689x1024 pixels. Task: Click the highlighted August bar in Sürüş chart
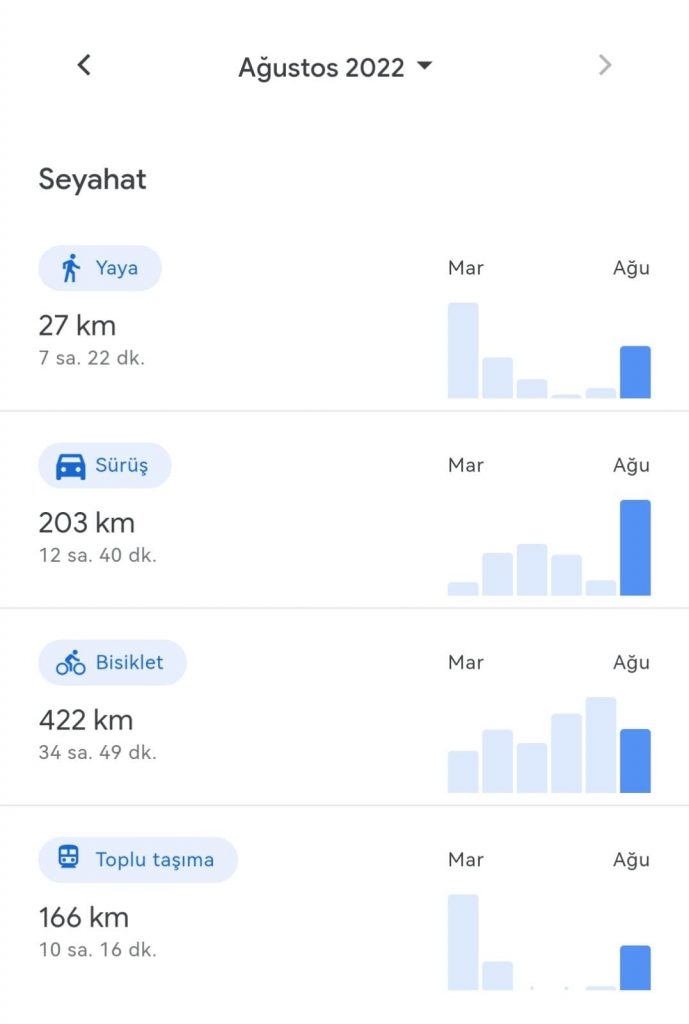click(635, 548)
